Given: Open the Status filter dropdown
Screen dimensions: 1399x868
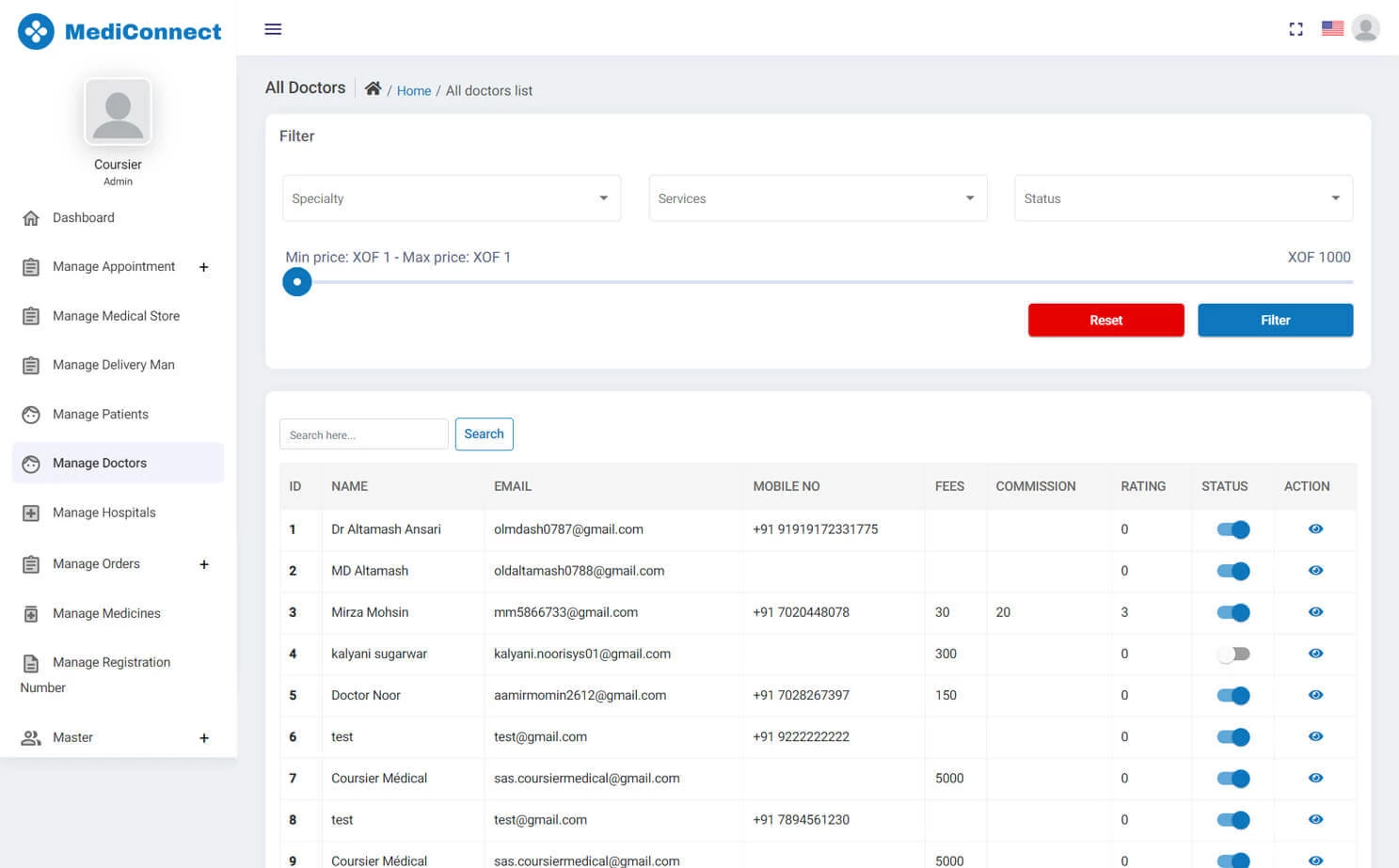Looking at the screenshot, I should pos(1183,198).
